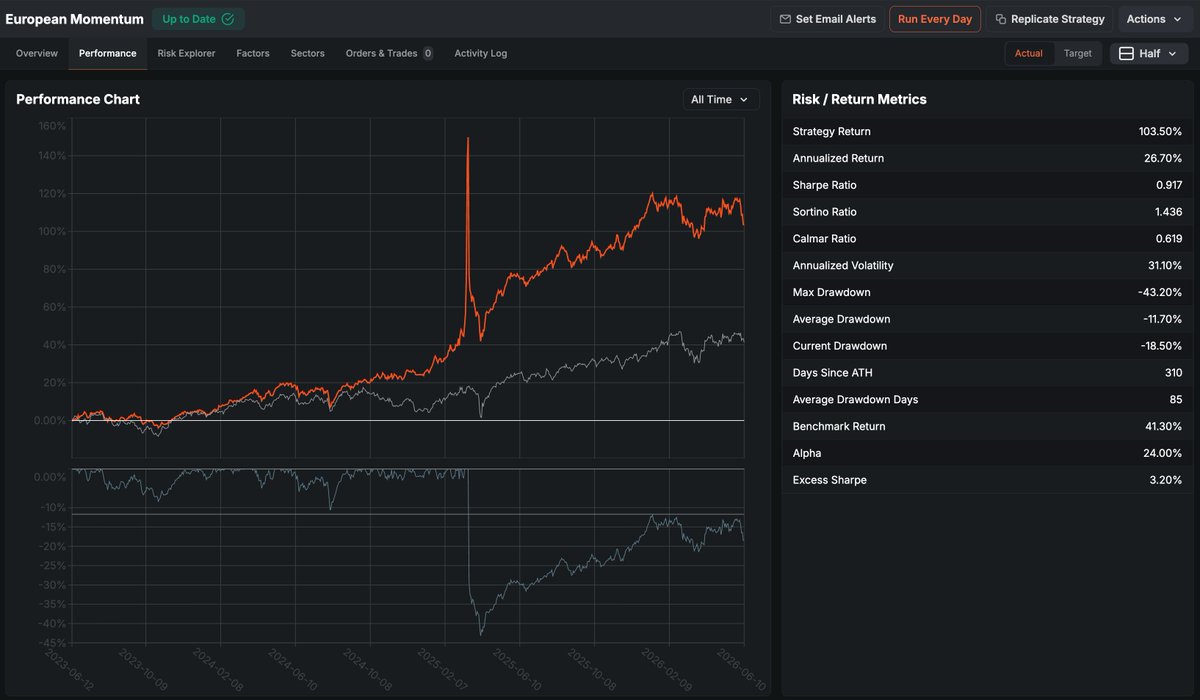This screenshot has height=700, width=1200.
Task: Click the 160% y-axis label
Action: tap(51, 126)
